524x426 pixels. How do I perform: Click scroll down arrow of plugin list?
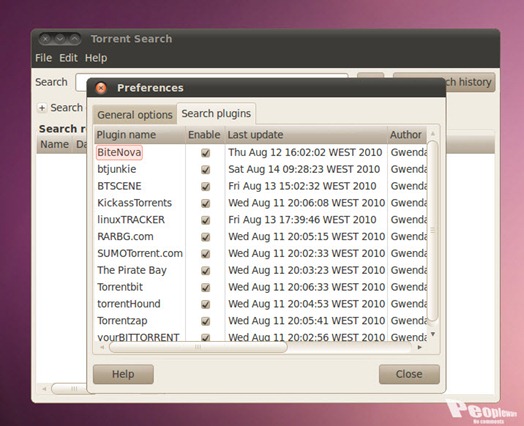pos(433,334)
